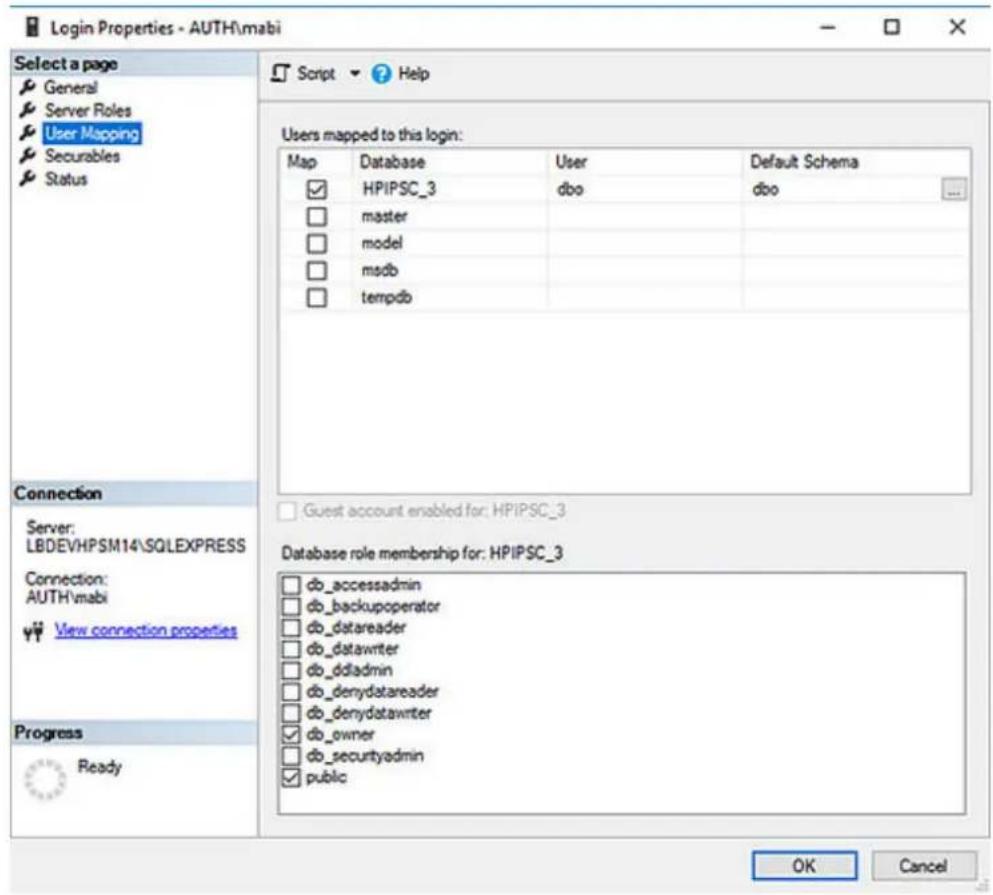Click the Script label in toolbar
The image size is (993, 895).
point(316,73)
